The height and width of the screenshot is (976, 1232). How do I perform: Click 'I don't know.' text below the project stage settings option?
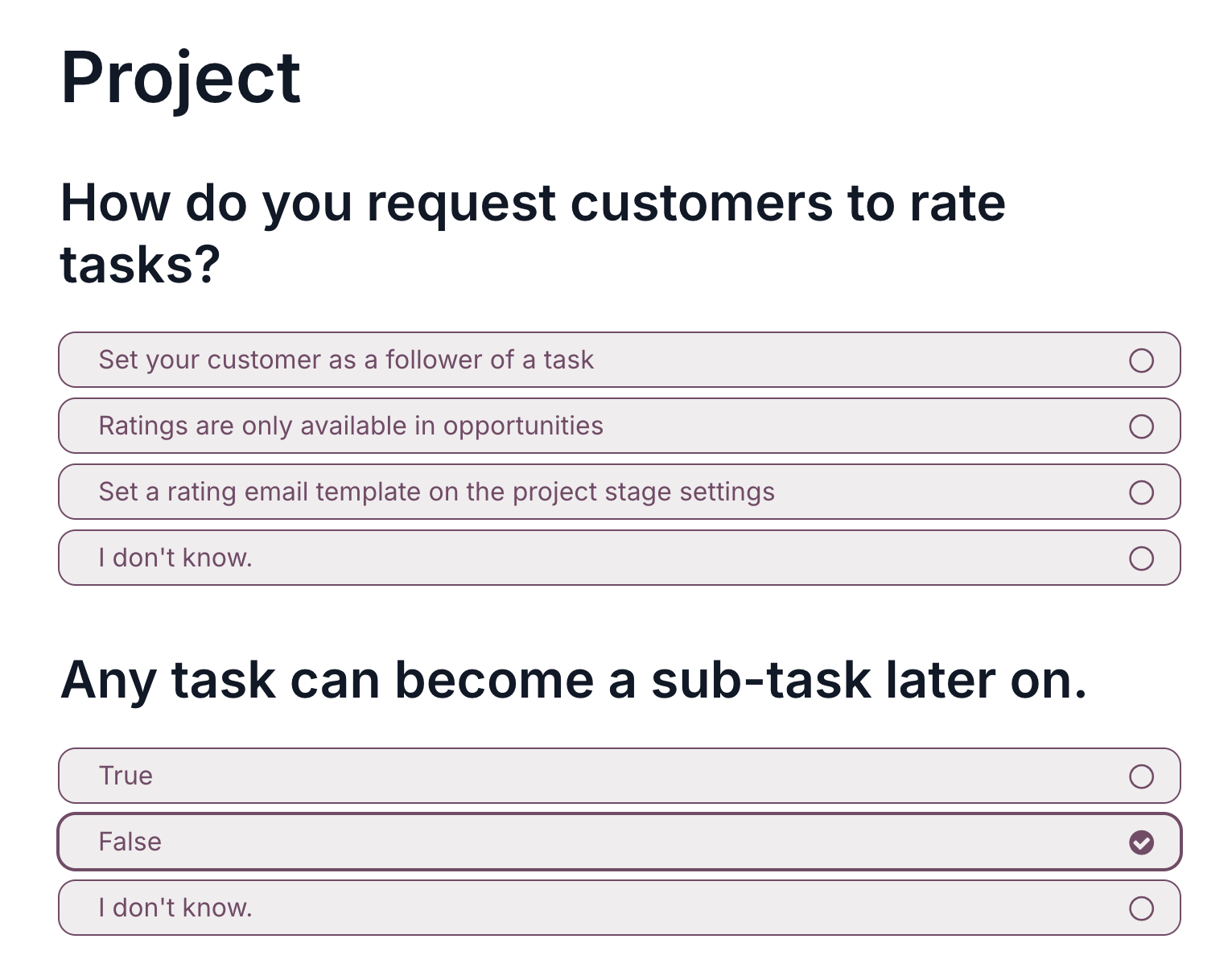coord(175,558)
